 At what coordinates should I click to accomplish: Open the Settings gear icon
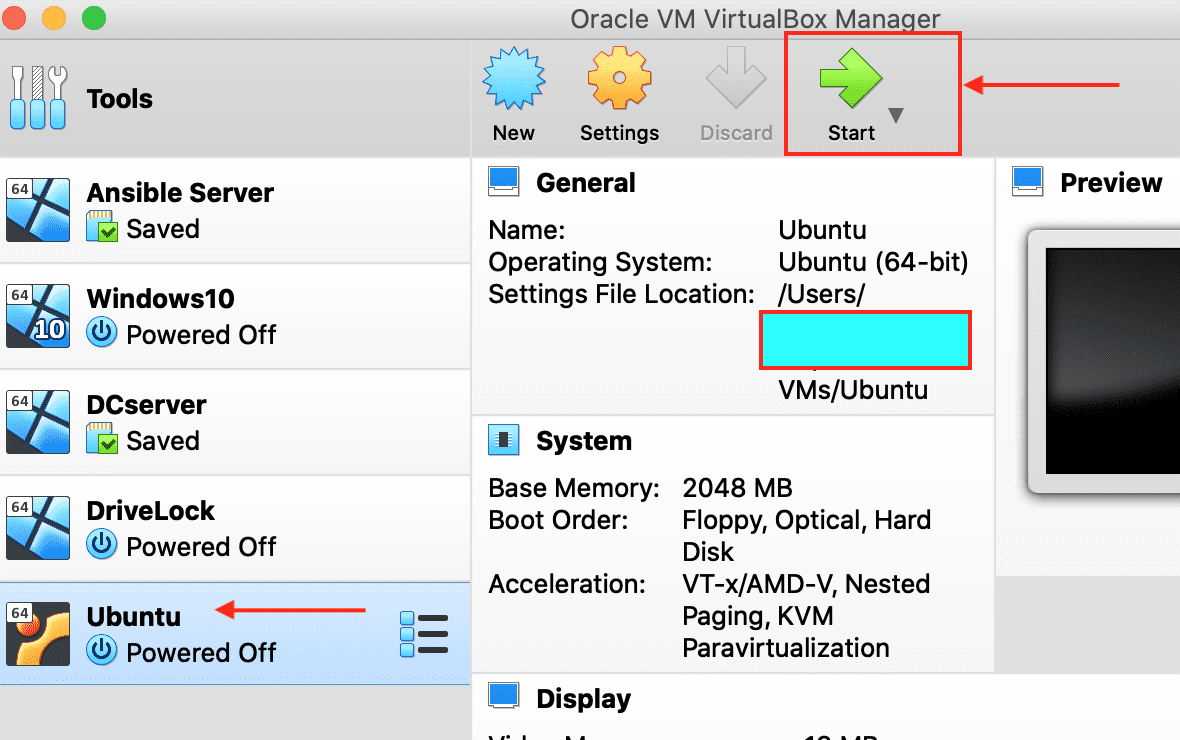tap(619, 79)
